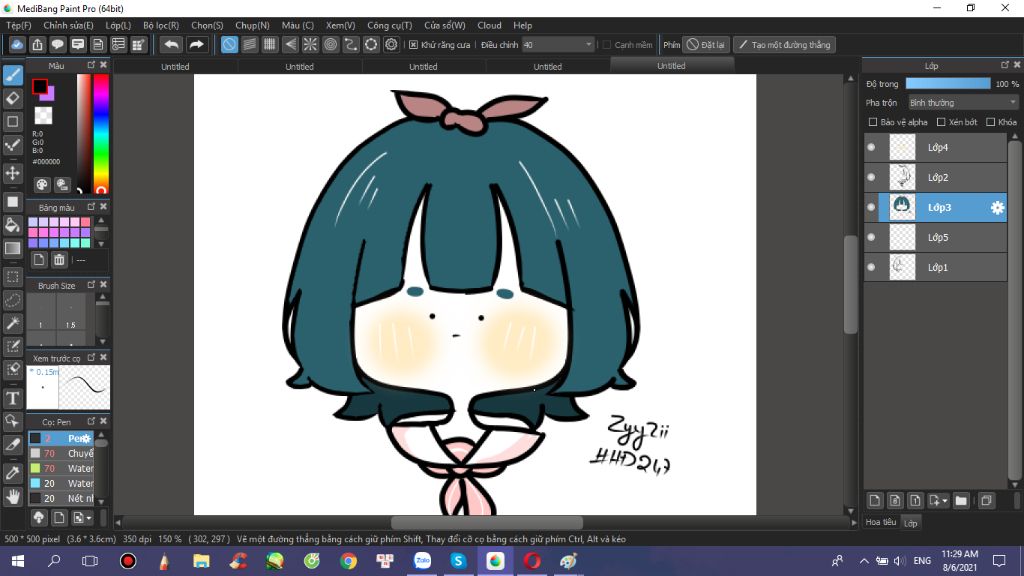Click the Độ trong opacity slider
This screenshot has width=1024, height=576.
point(948,84)
